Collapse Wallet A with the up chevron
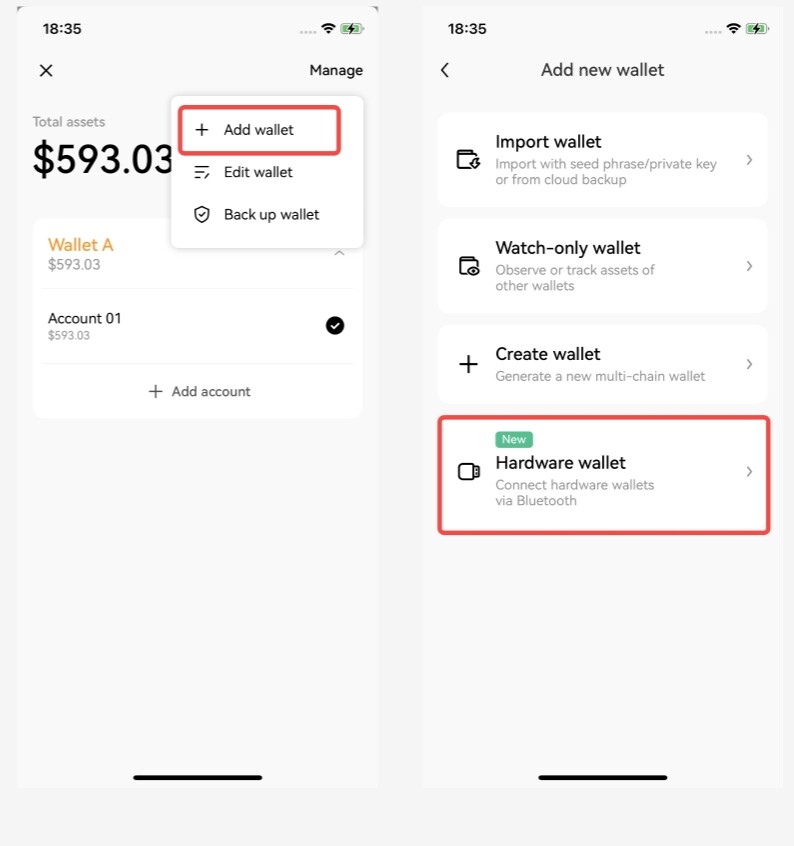This screenshot has width=794, height=846. 339,253
